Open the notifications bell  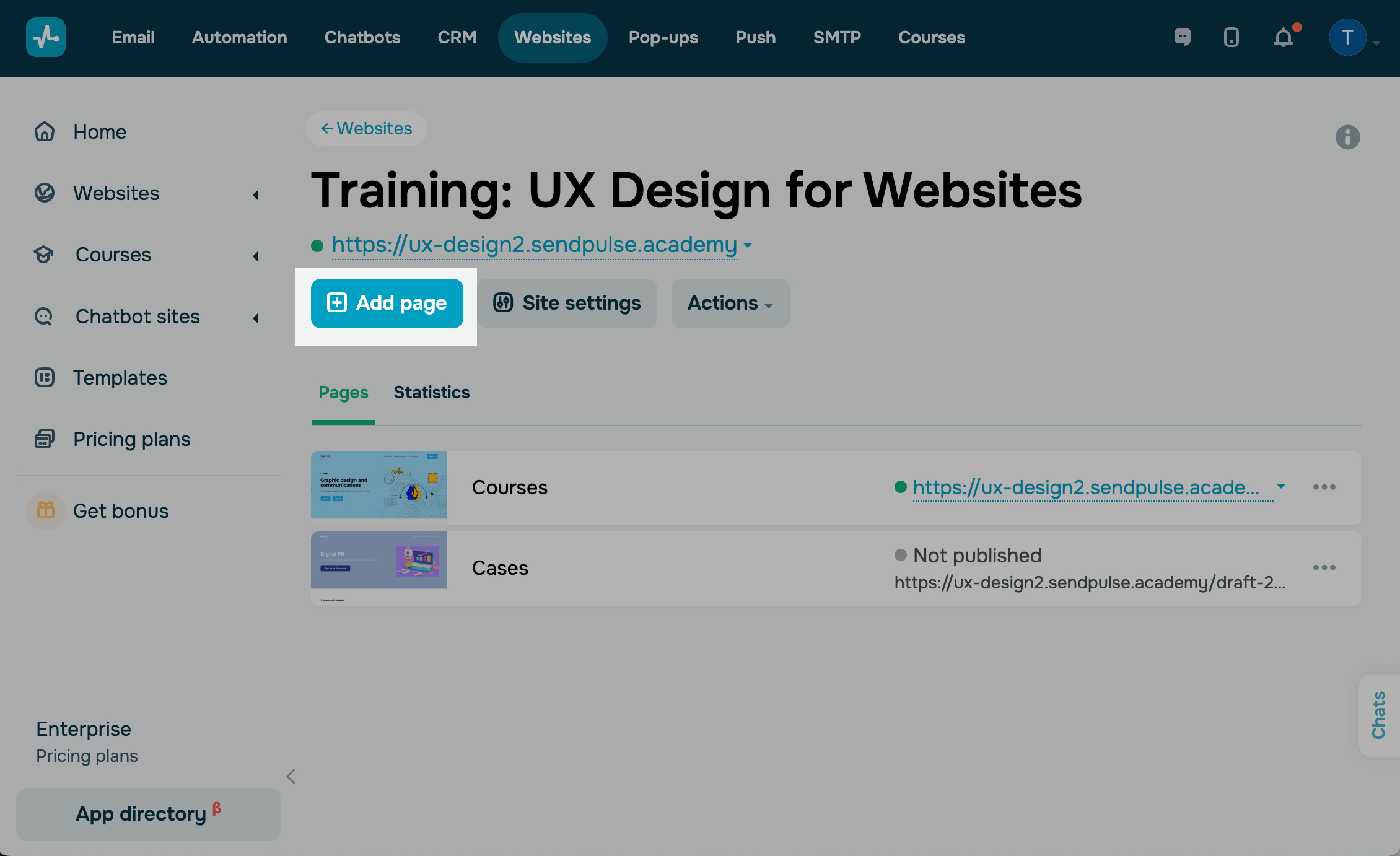1284,38
